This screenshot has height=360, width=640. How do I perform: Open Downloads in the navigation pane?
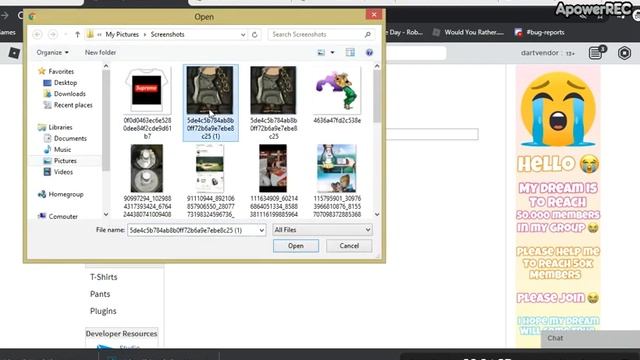69,94
